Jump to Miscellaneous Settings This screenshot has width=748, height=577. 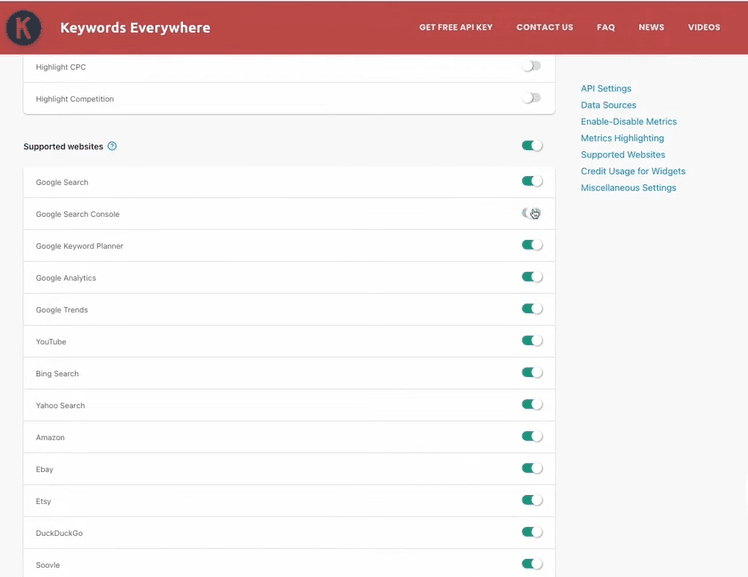628,188
